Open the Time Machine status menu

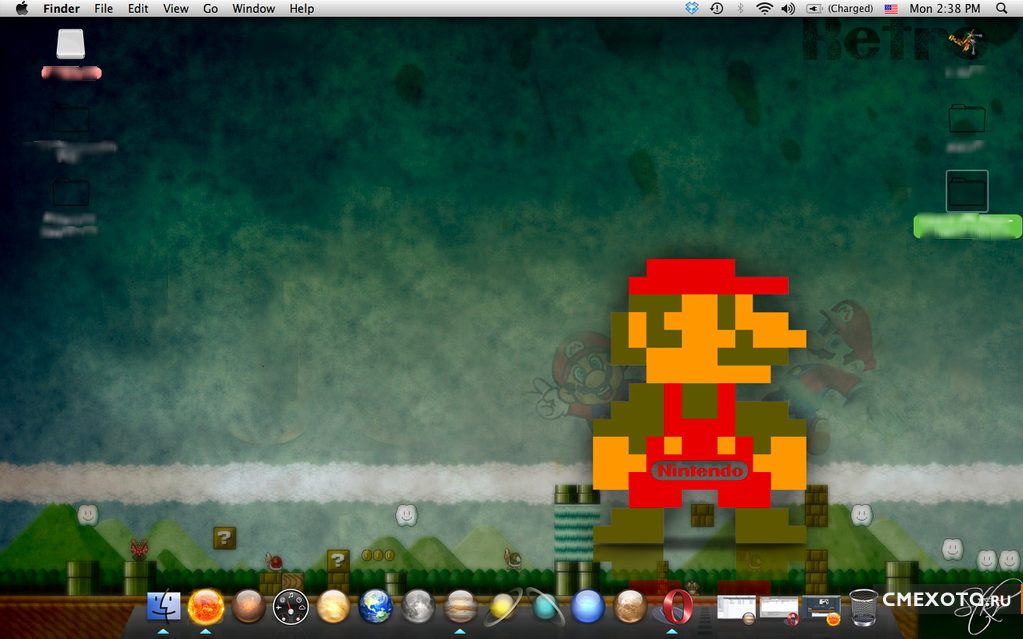[717, 8]
